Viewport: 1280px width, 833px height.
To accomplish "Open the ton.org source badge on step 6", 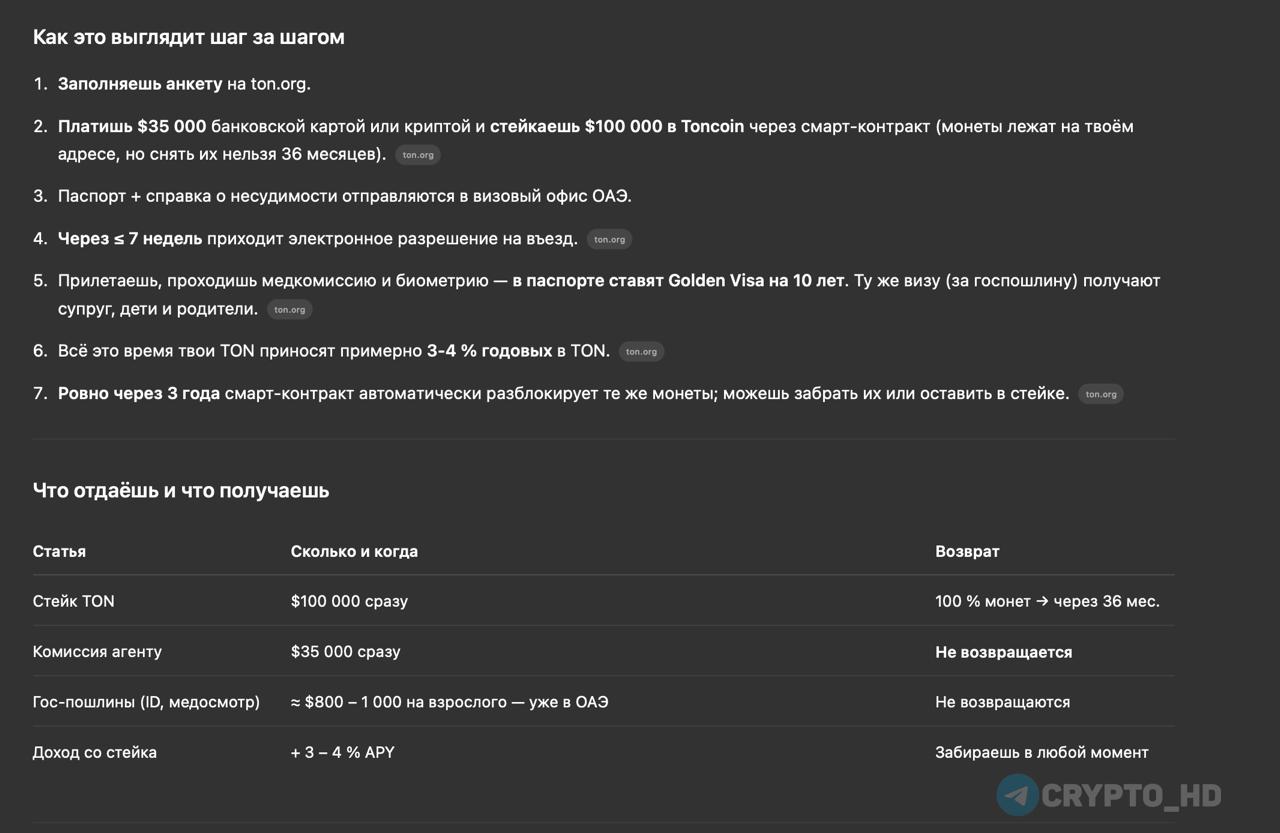I will pyautogui.click(x=641, y=352).
